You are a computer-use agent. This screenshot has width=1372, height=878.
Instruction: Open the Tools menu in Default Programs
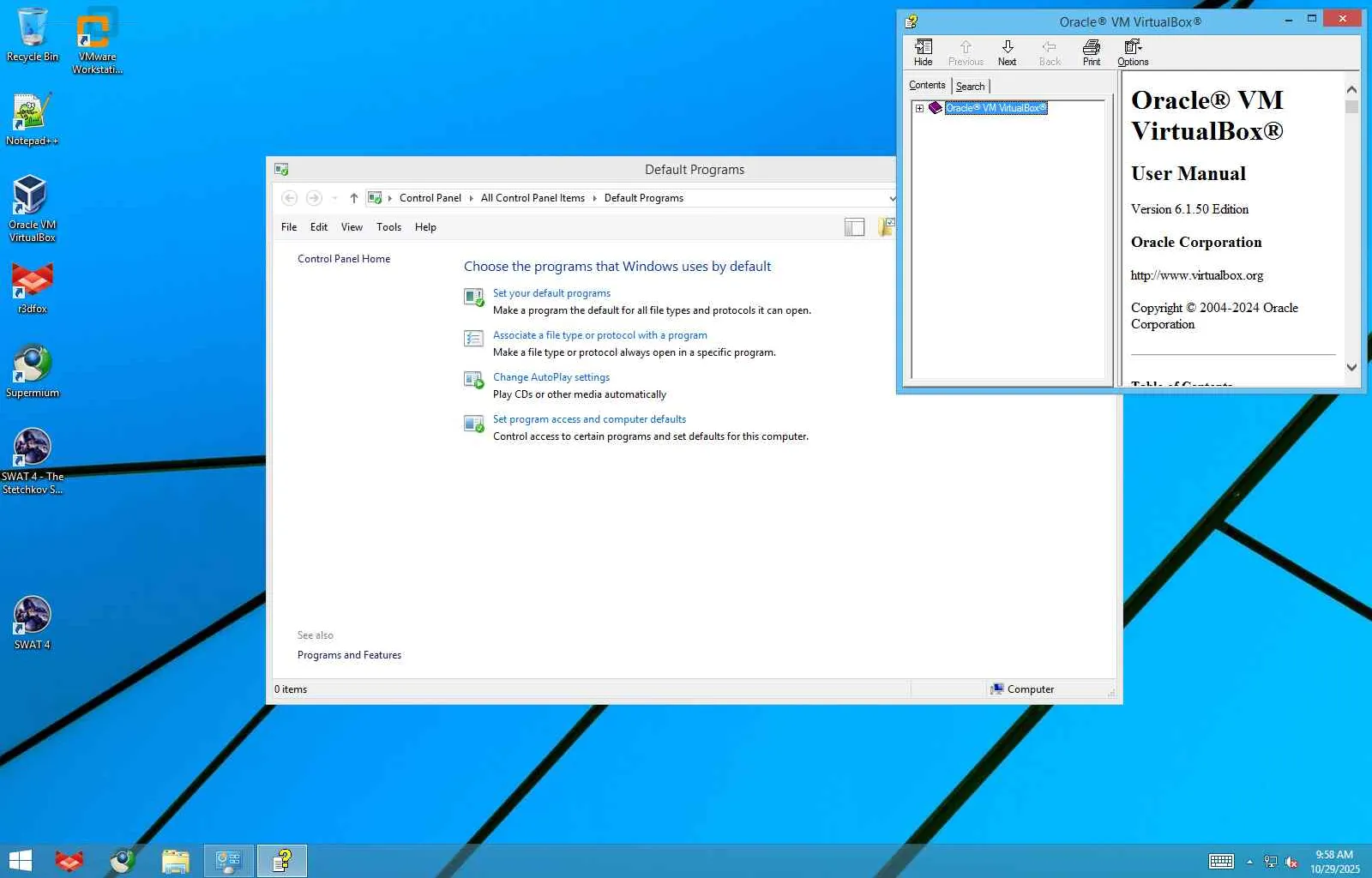[x=388, y=227]
